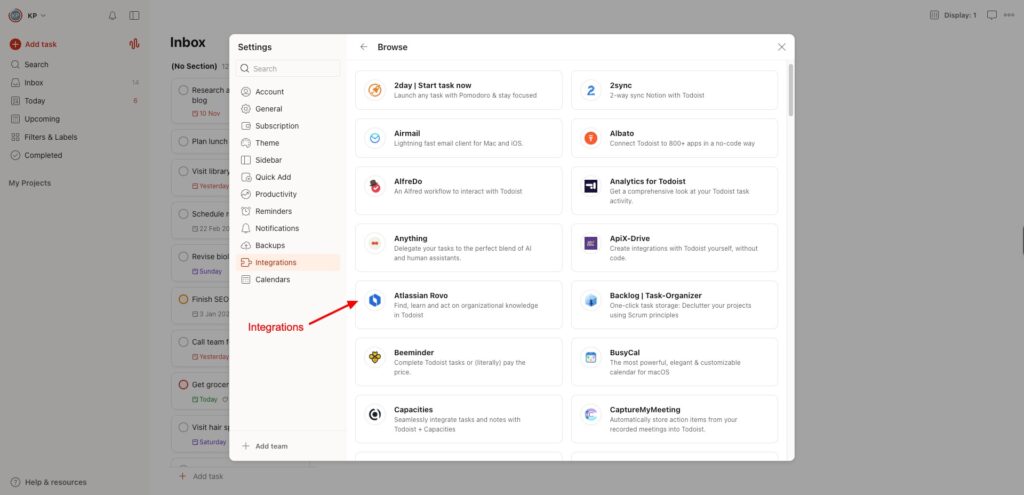Complete the Call team task checkbox

184,342
